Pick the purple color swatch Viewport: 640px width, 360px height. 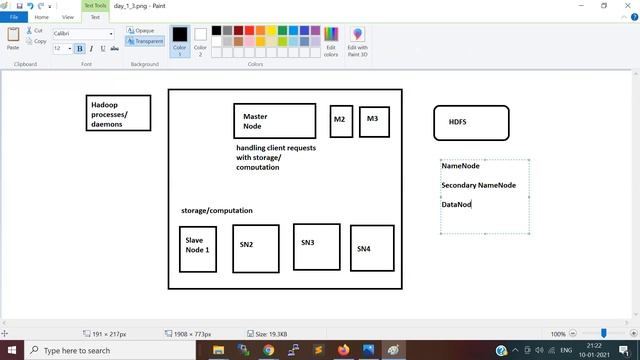tap(316, 30)
